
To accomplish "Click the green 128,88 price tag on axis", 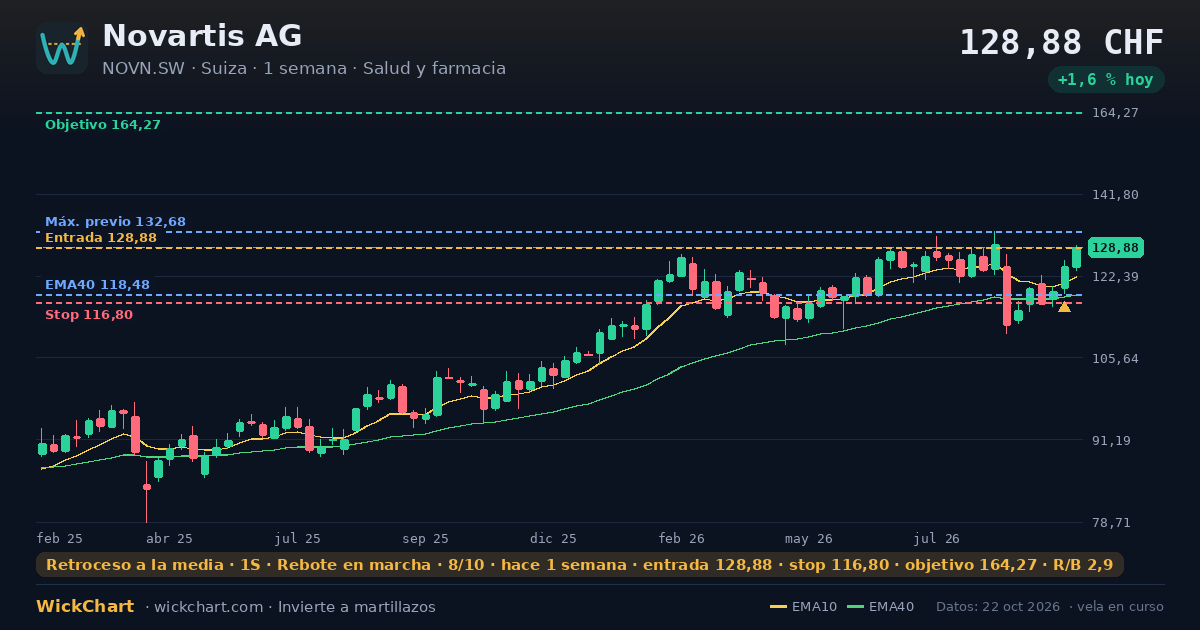I will (1115, 248).
